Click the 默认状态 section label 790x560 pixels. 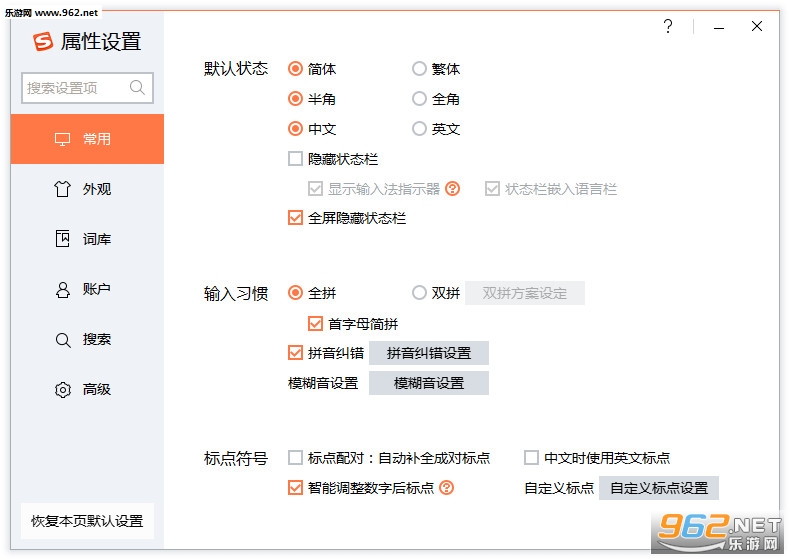tap(236, 69)
